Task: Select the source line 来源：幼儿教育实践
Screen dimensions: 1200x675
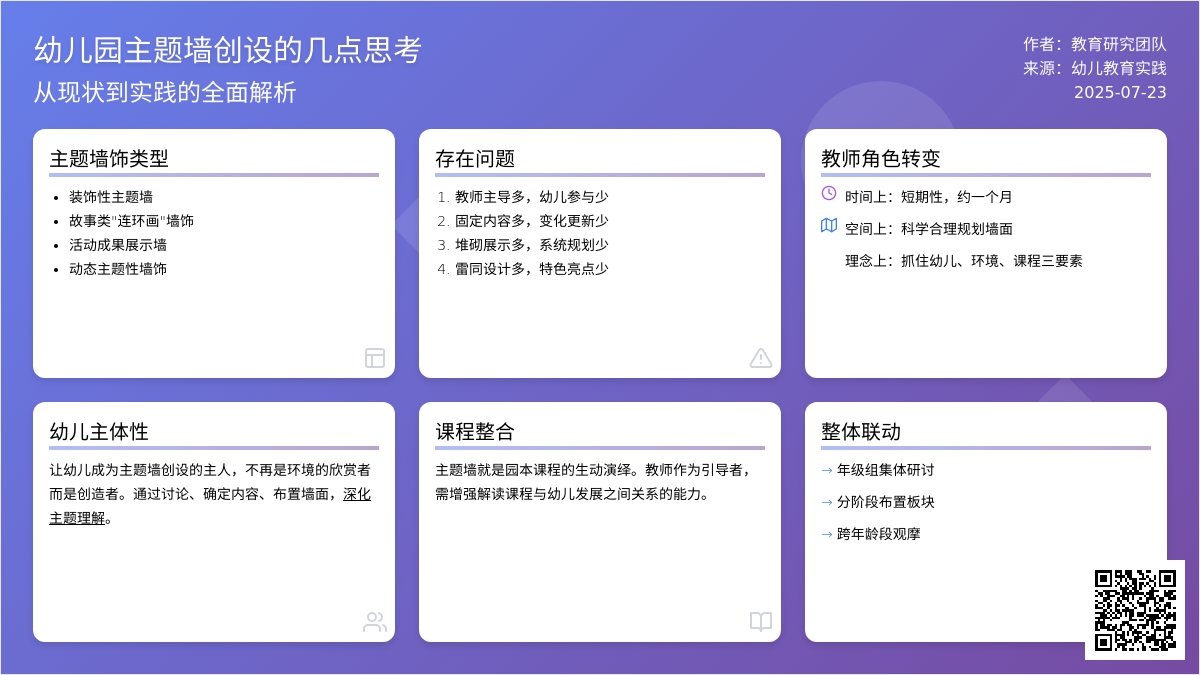Action: point(1095,68)
